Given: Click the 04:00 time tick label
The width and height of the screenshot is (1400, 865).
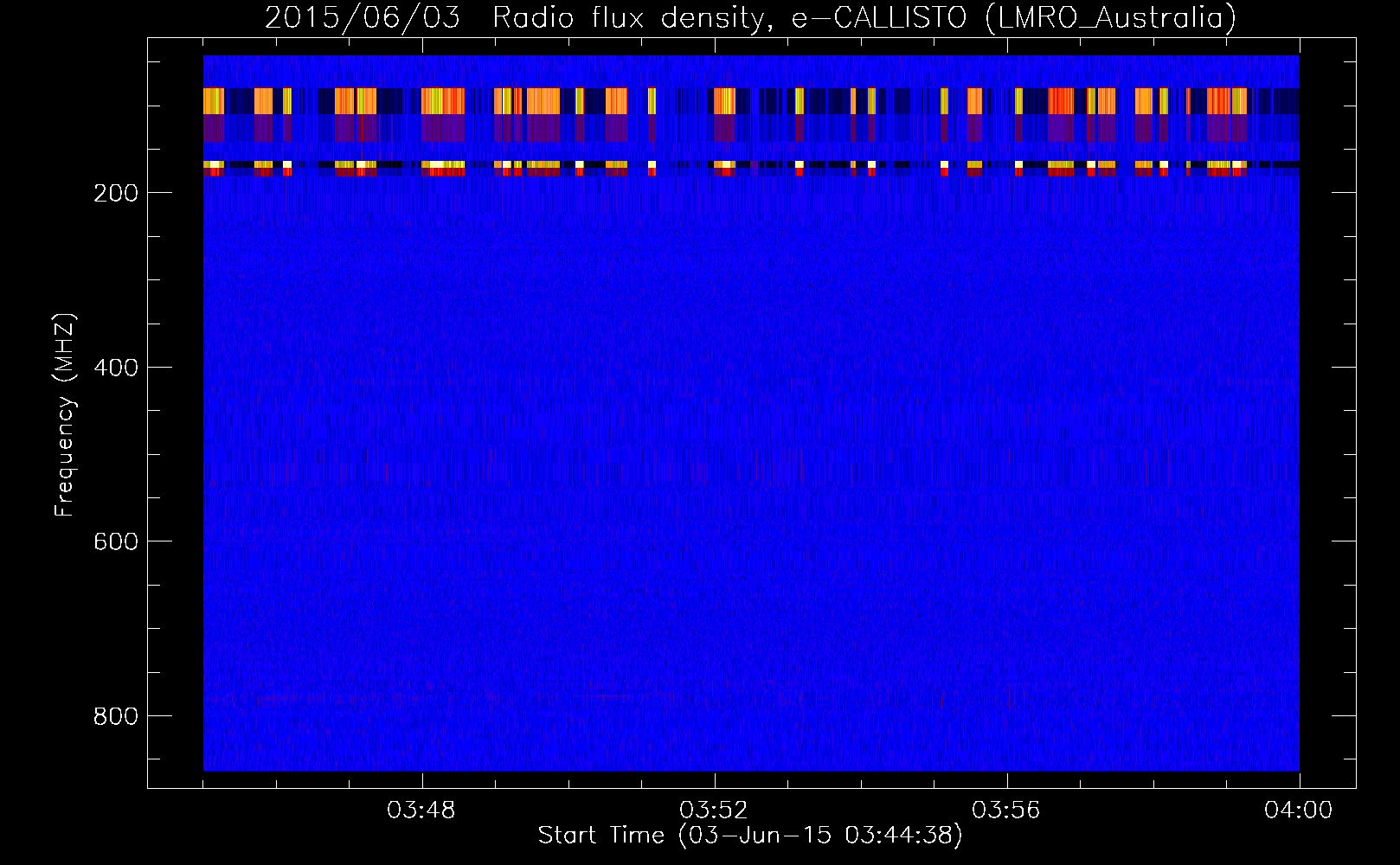Looking at the screenshot, I should [x=1299, y=811].
